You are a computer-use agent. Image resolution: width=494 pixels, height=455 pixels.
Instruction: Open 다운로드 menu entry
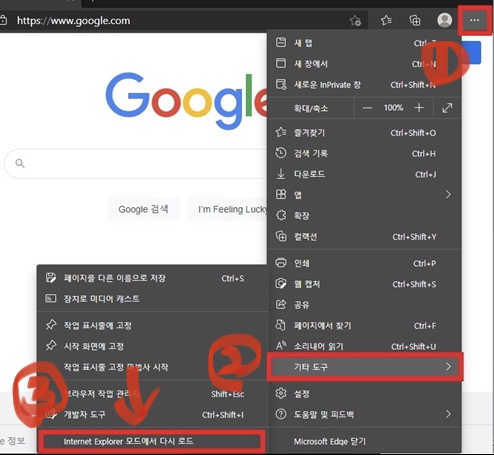click(x=364, y=174)
